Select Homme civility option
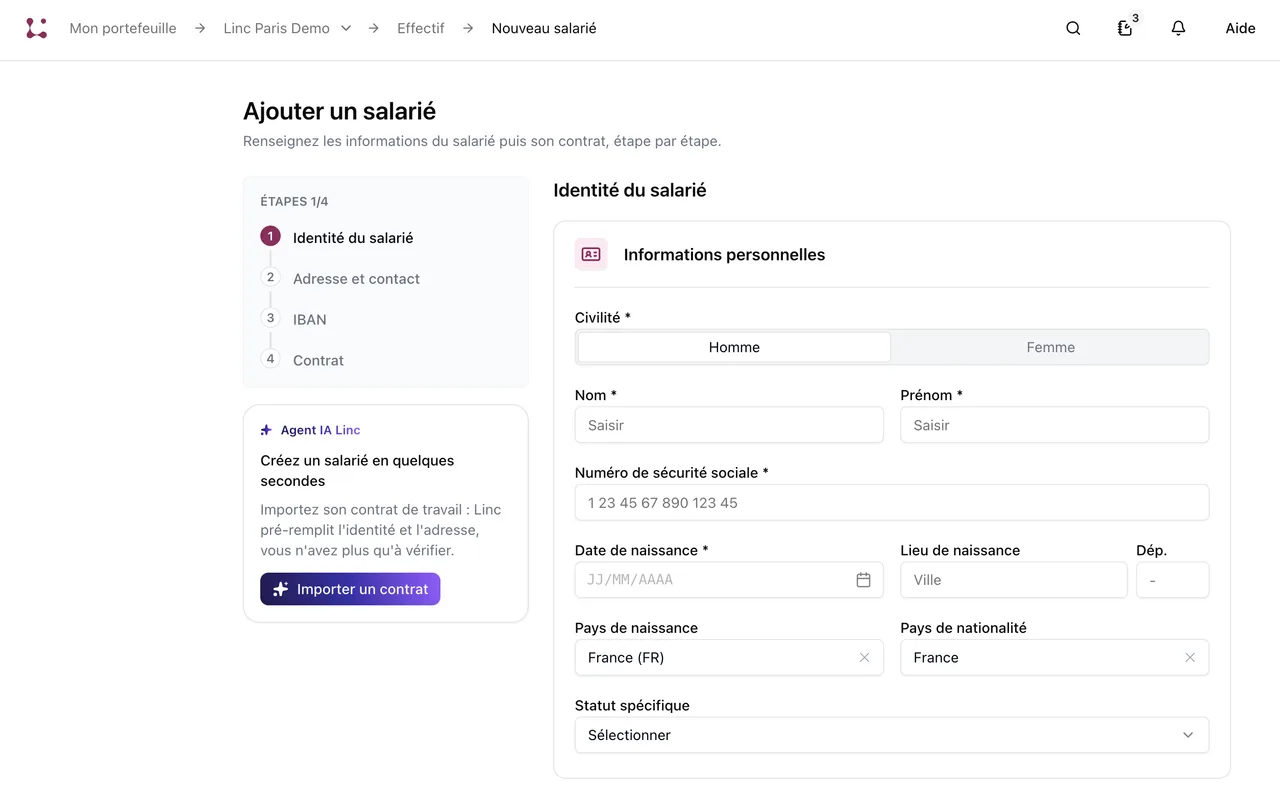The image size is (1280, 786). pos(734,347)
